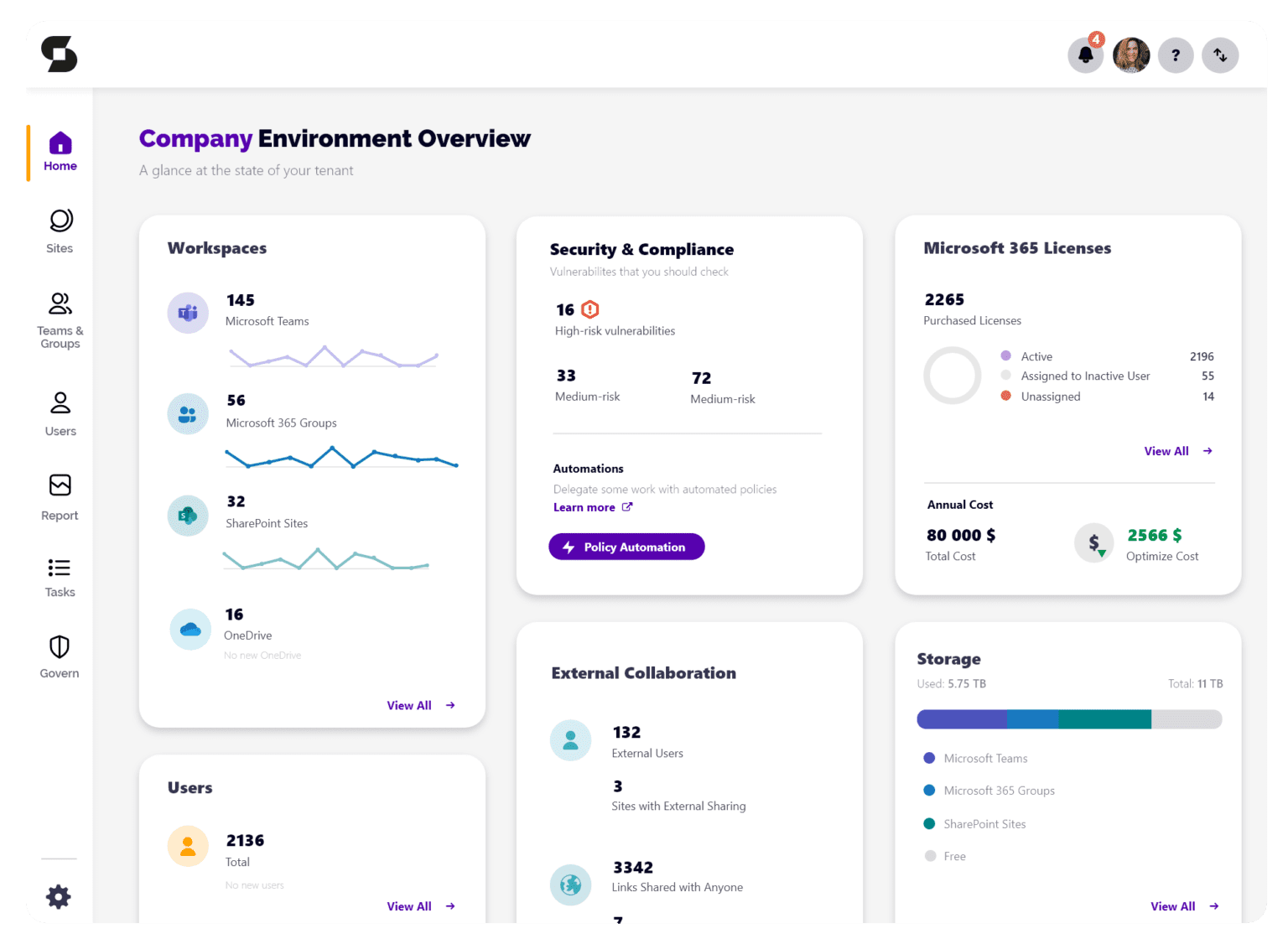Open the Tasks sidebar item

[60, 578]
